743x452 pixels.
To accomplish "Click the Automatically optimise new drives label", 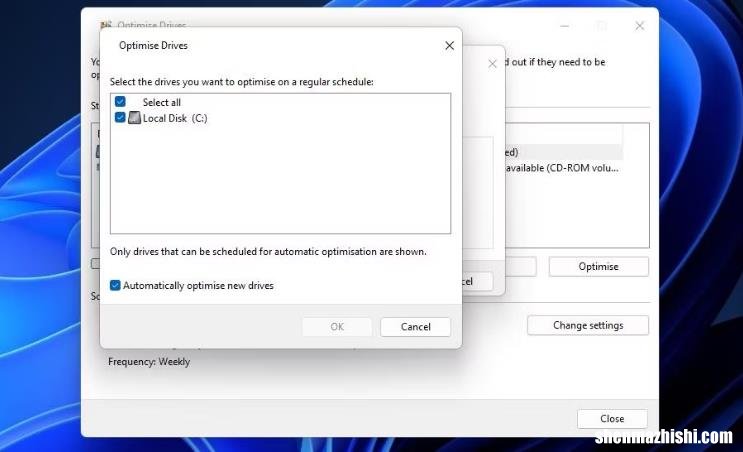I will click(x=198, y=286).
